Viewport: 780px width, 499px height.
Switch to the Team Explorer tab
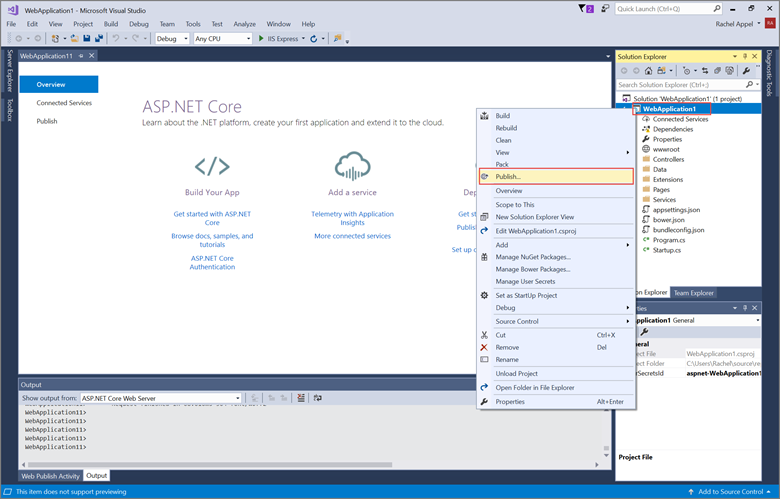click(693, 293)
